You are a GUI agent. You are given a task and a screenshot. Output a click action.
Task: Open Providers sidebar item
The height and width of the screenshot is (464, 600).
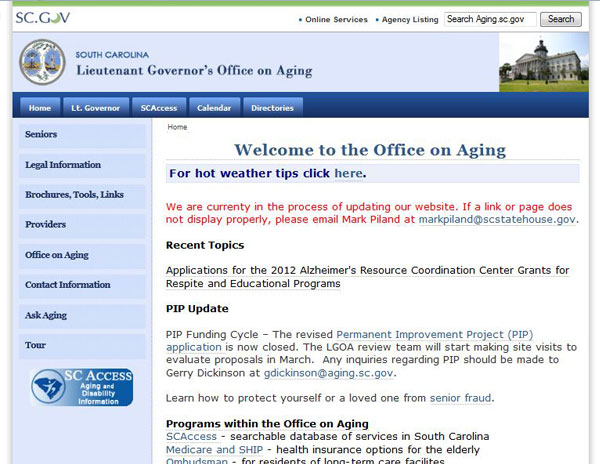click(x=82, y=225)
